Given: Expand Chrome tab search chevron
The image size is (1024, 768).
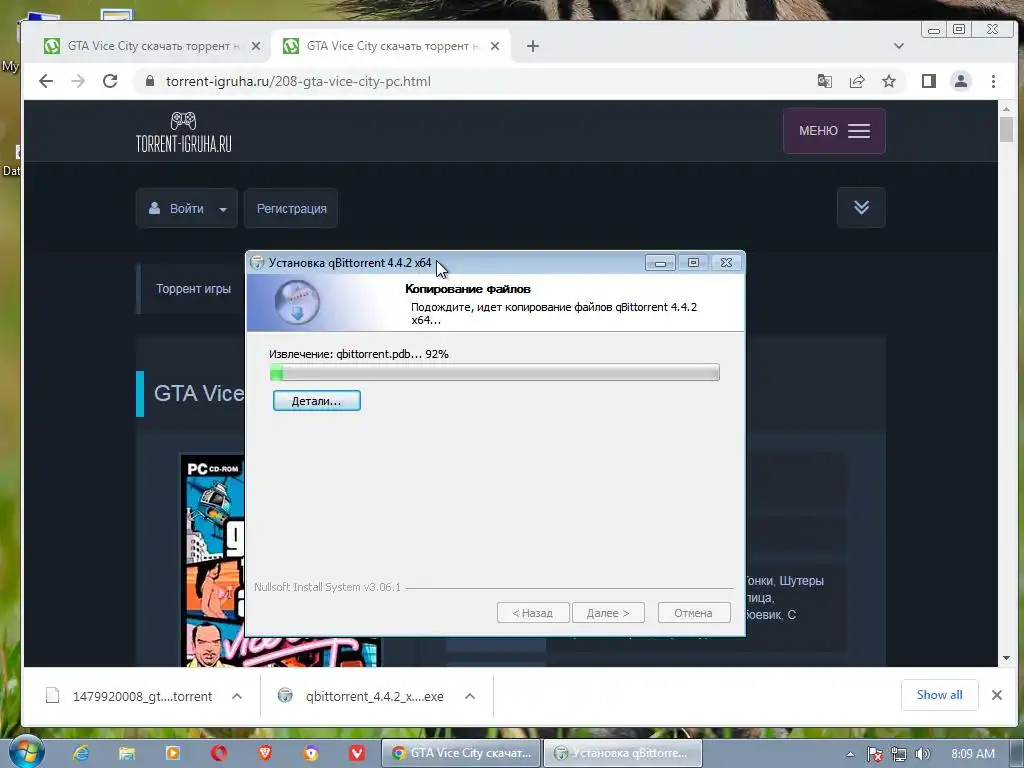Looking at the screenshot, I should [x=899, y=46].
